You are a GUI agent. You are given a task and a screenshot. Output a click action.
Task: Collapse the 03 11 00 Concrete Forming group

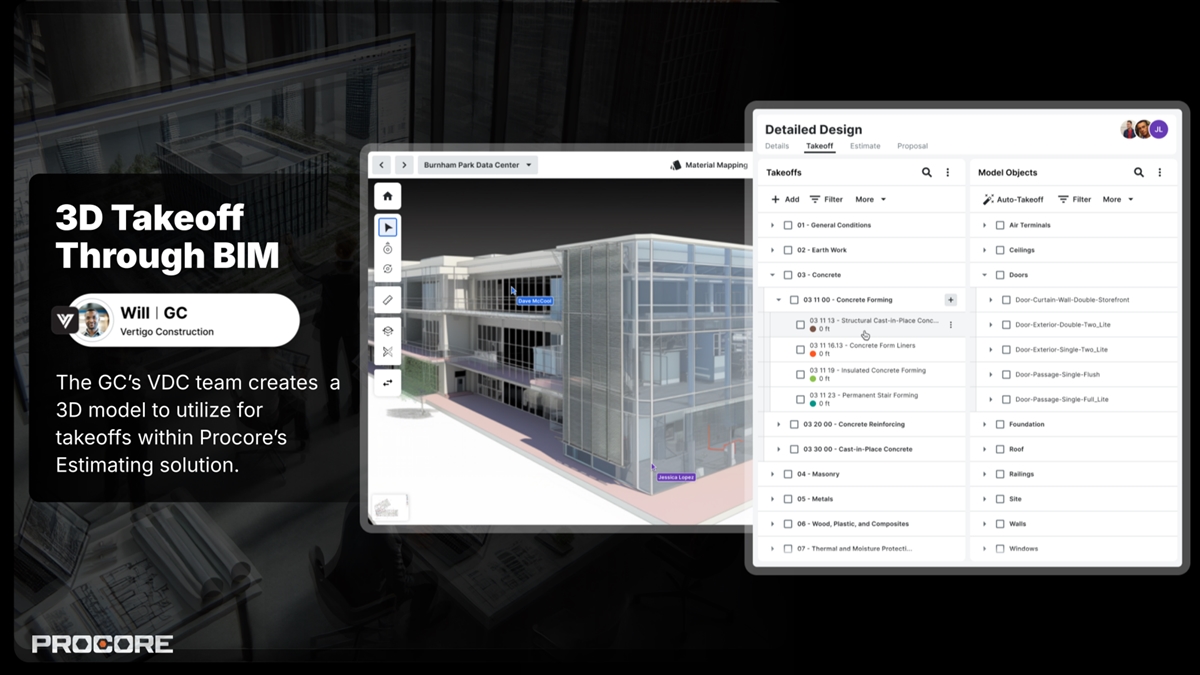[x=779, y=300]
